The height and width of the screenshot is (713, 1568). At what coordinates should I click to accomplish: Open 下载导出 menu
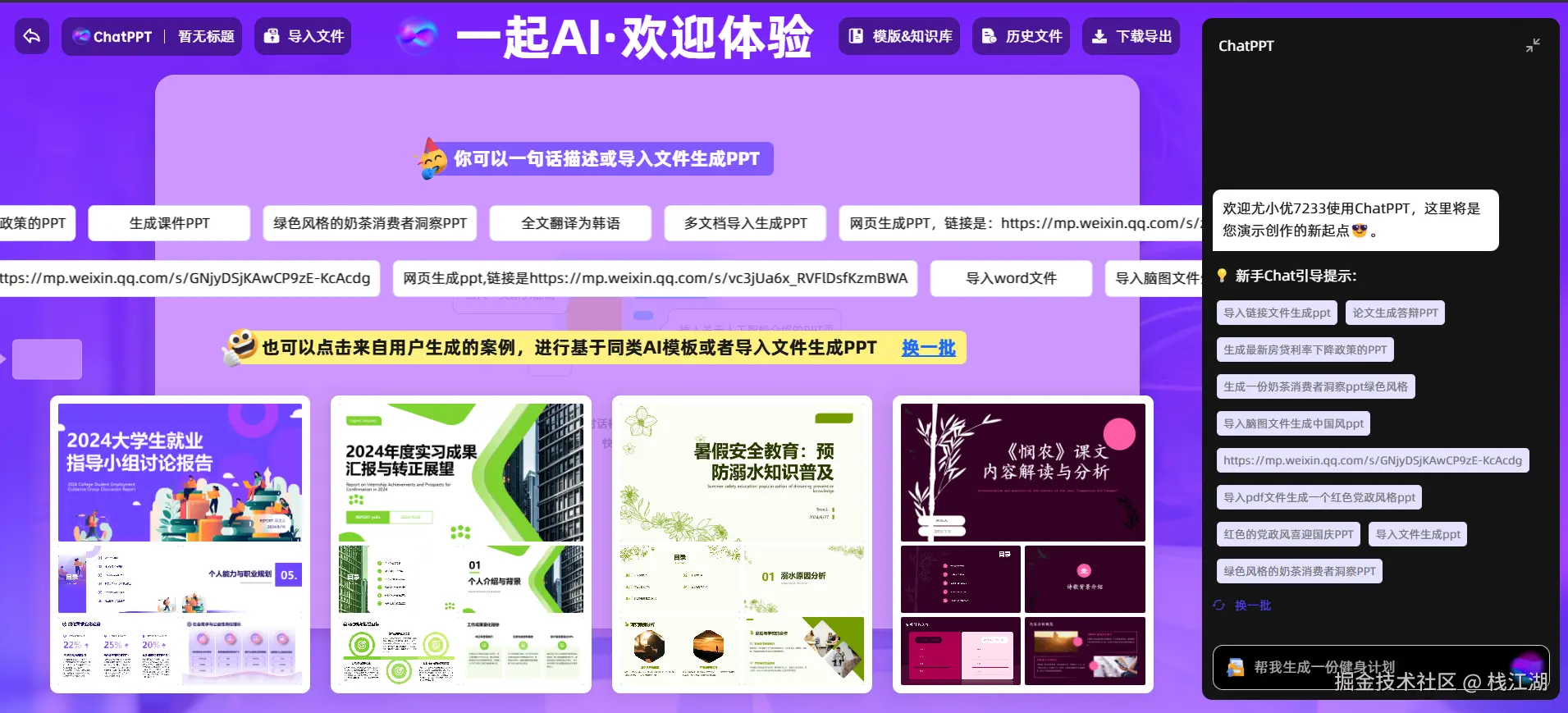[x=1131, y=36]
